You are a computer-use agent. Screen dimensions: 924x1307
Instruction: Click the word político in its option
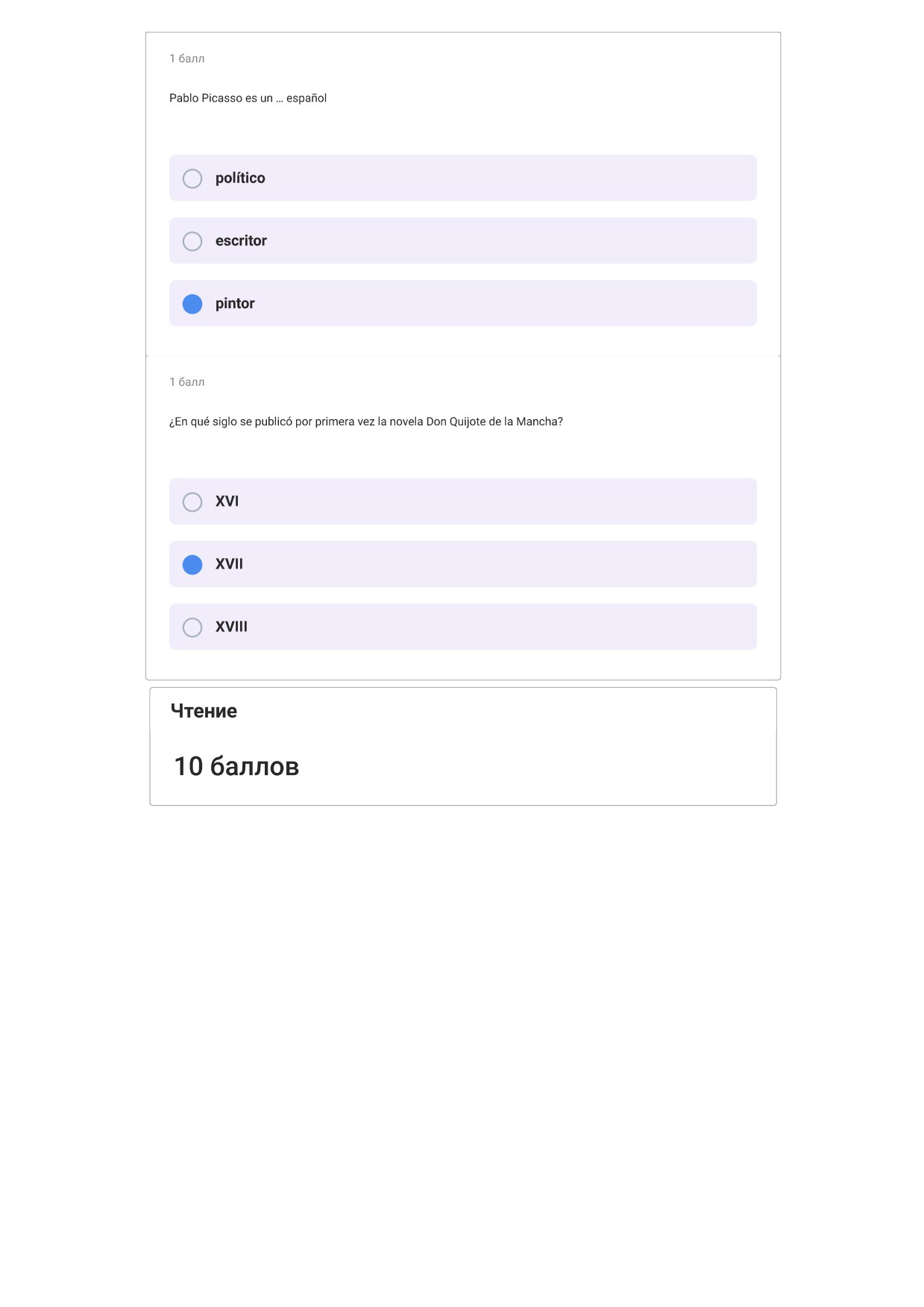coord(240,178)
